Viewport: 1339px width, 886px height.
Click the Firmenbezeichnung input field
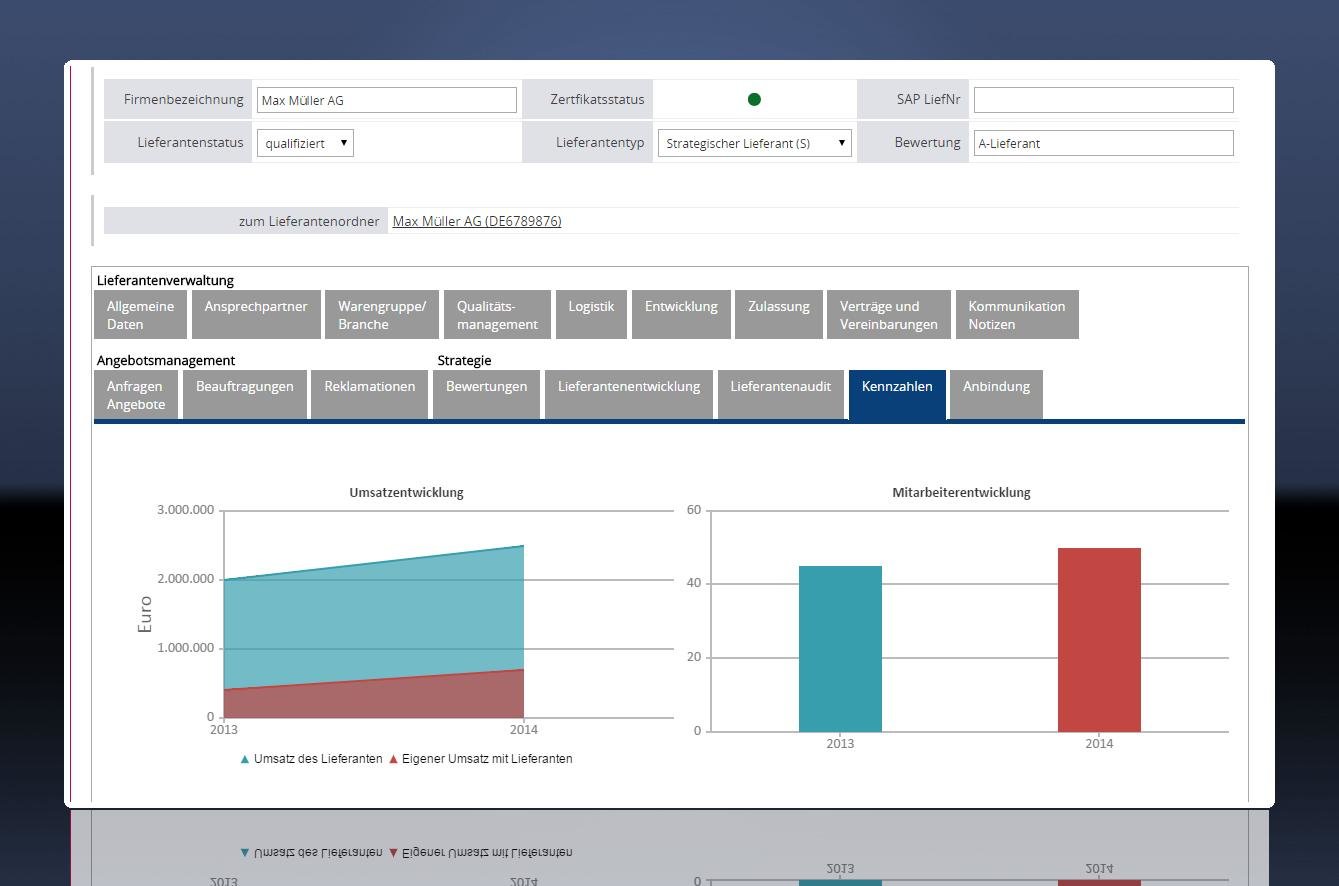click(x=387, y=100)
